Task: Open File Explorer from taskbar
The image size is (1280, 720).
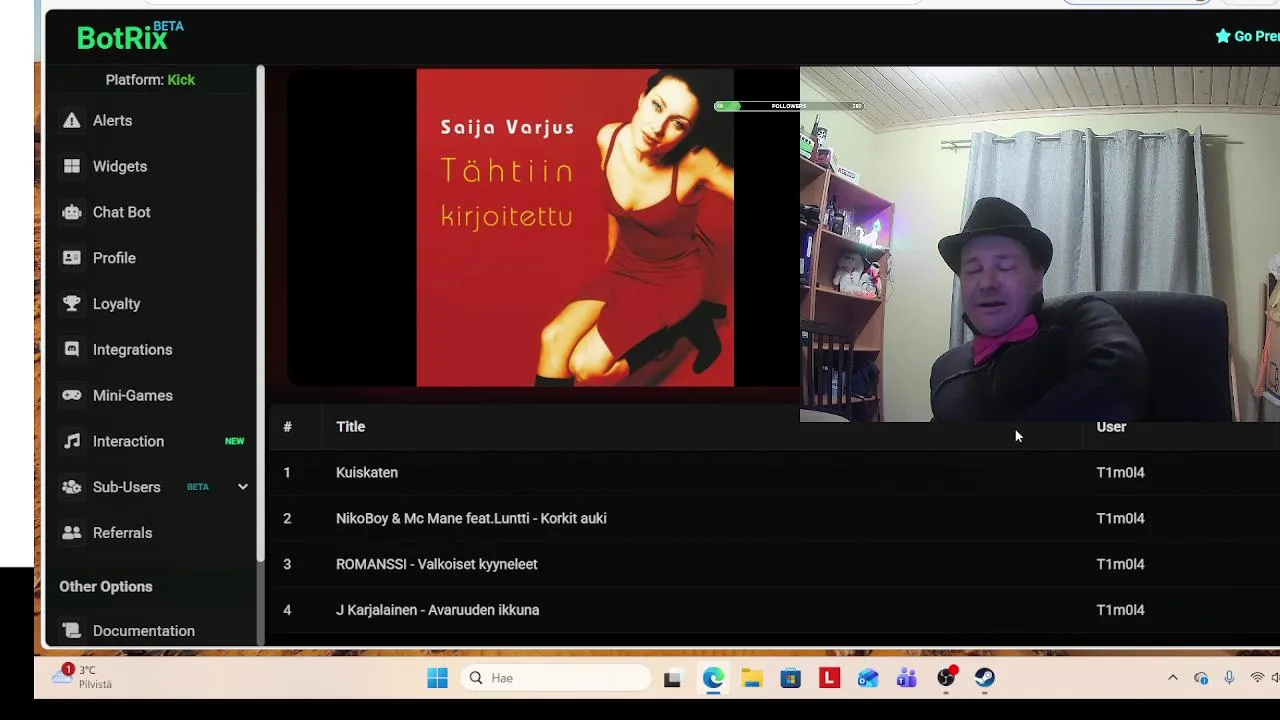Action: coord(752,678)
